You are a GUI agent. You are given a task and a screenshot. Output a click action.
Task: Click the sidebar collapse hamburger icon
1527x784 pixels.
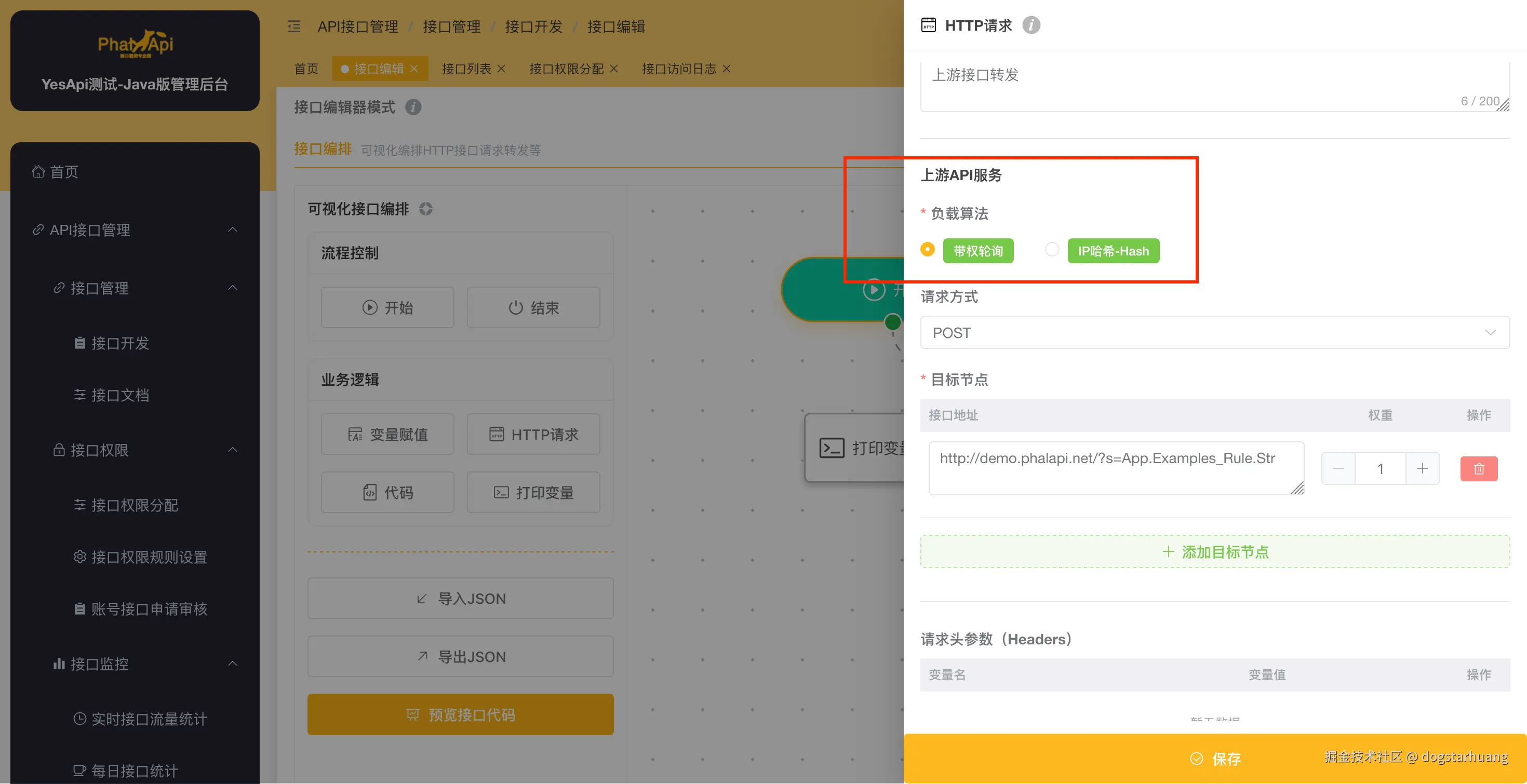(294, 26)
